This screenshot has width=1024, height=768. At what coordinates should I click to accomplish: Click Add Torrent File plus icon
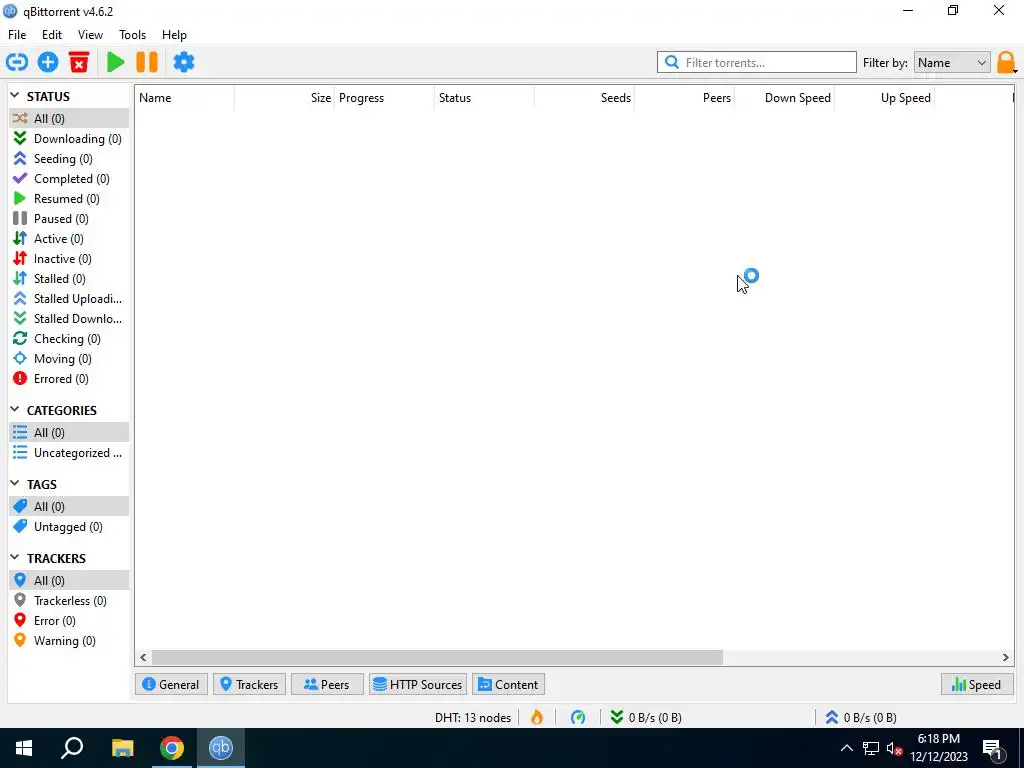(x=48, y=62)
